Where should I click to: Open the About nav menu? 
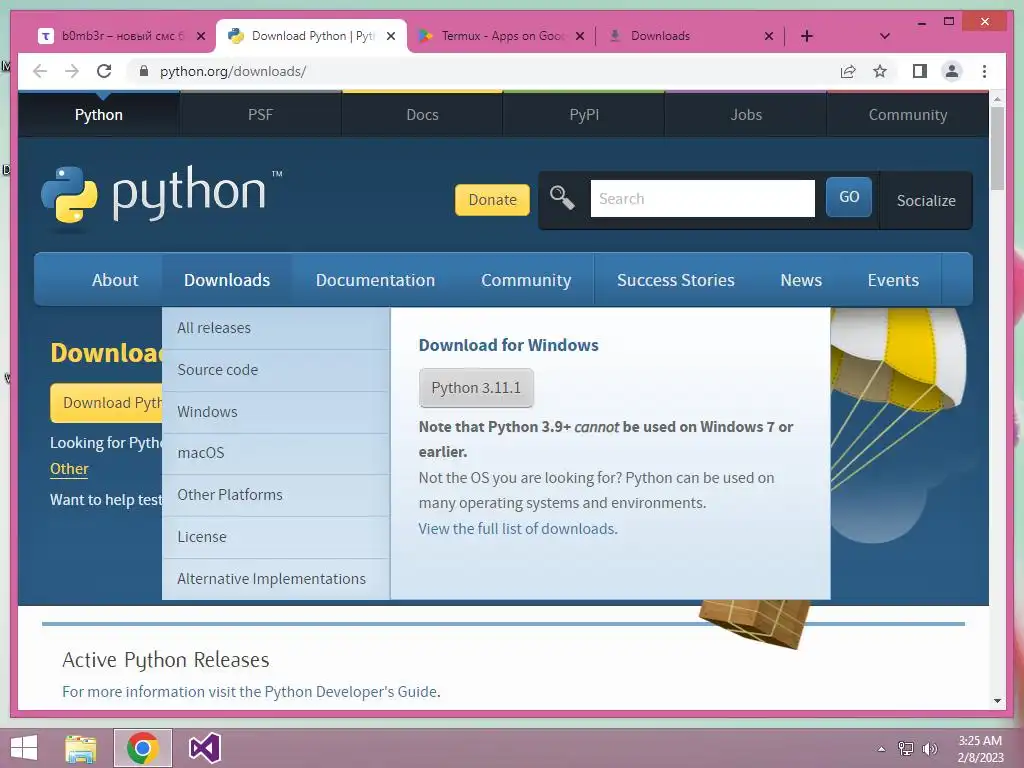115,280
